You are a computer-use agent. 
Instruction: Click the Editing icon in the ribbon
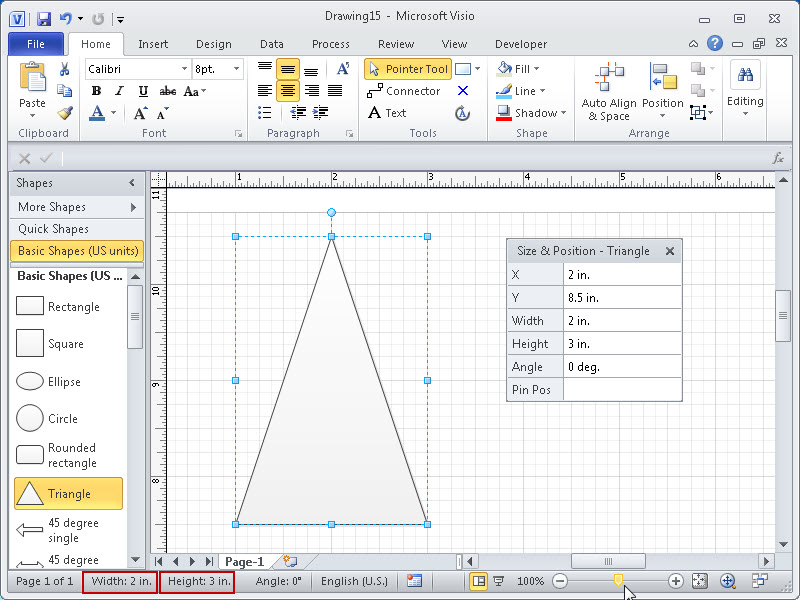pyautogui.click(x=744, y=90)
